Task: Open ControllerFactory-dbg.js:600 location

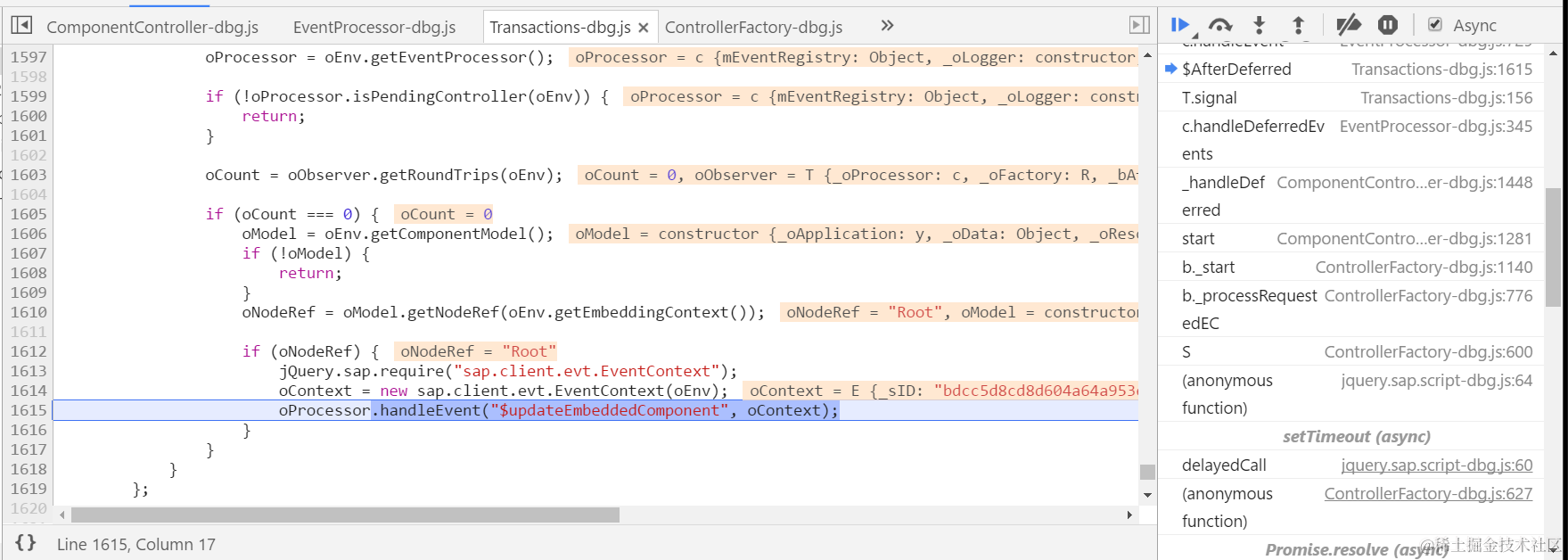Action: pos(1428,351)
